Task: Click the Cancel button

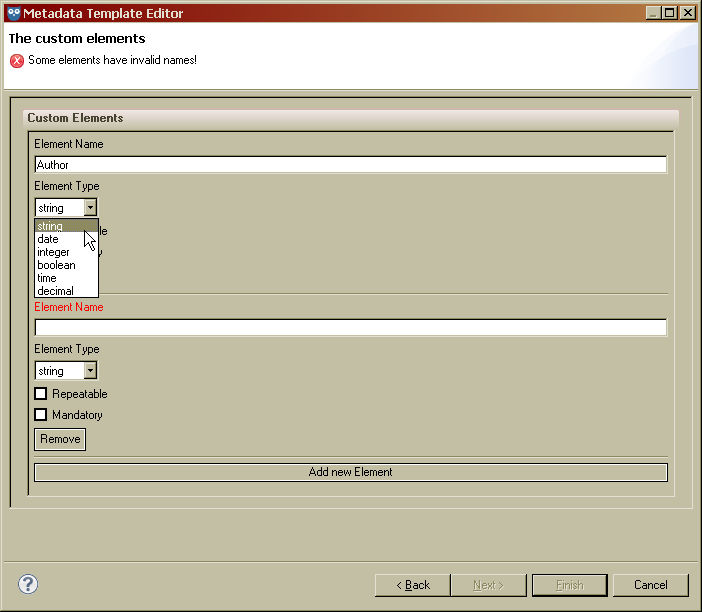Action: 650,585
